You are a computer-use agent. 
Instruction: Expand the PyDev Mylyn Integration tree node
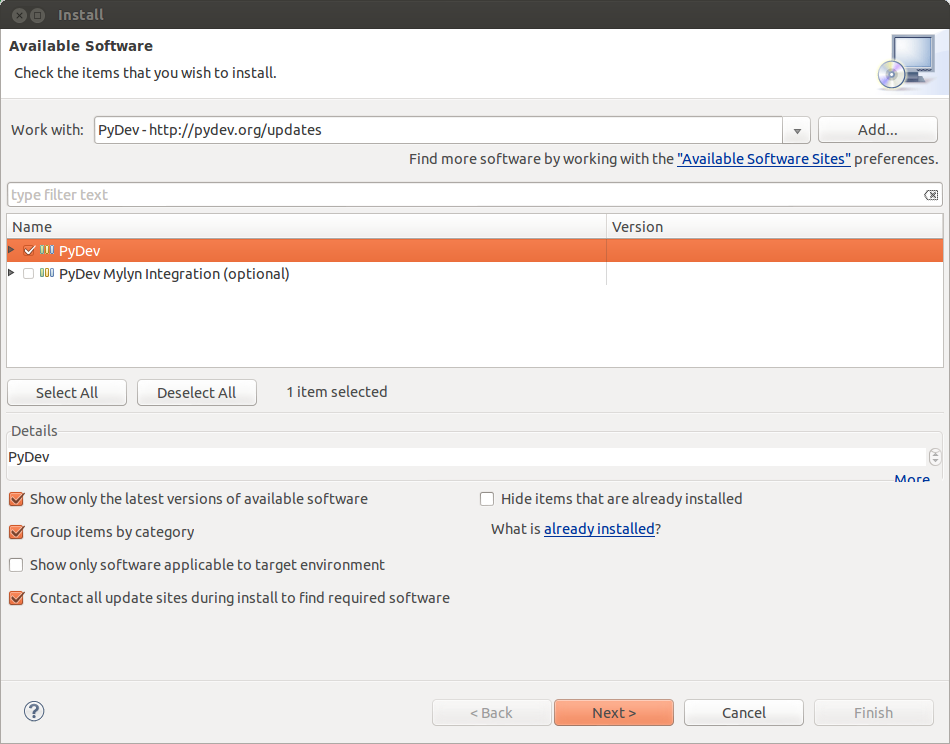(11, 273)
